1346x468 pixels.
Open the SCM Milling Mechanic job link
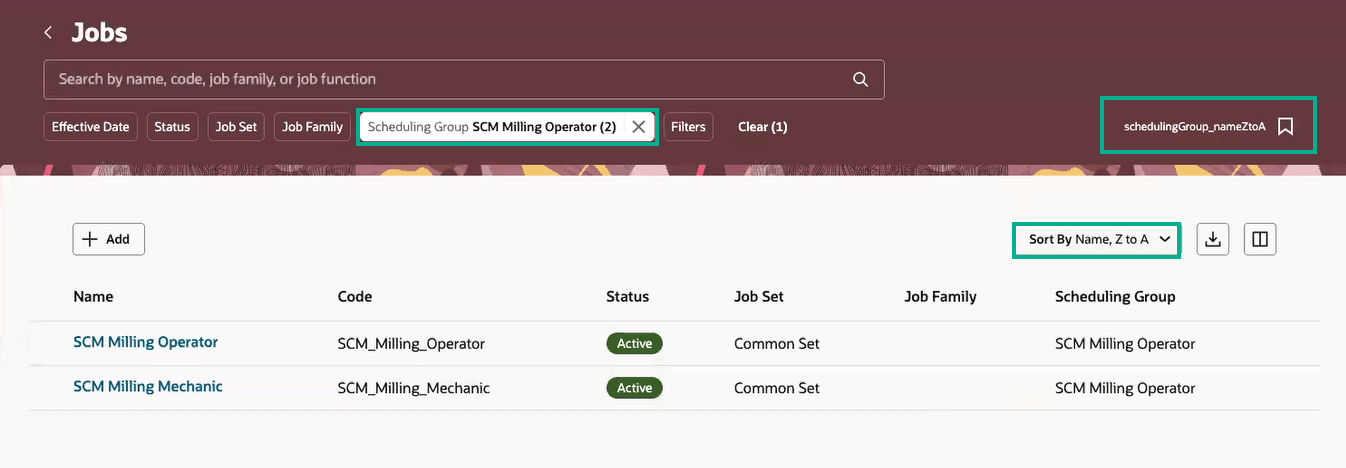[148, 386]
